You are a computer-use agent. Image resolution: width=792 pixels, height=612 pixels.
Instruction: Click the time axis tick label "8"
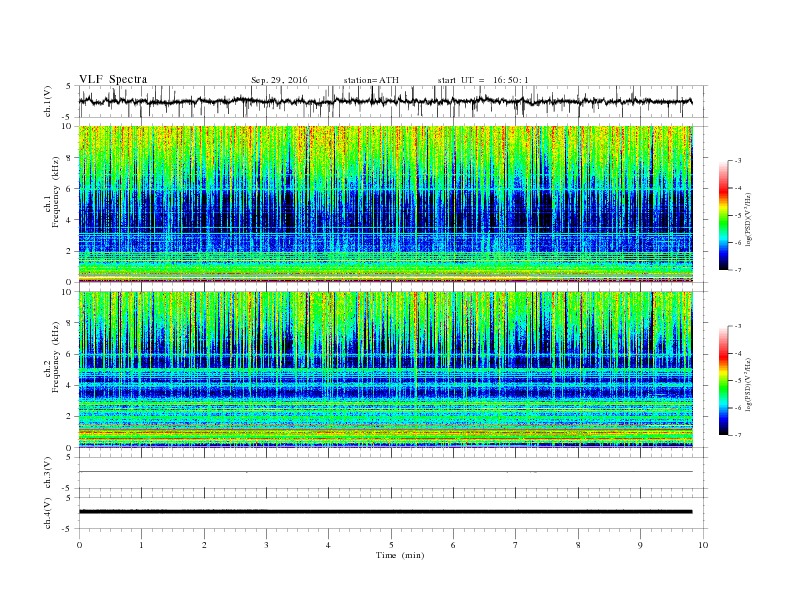coord(578,545)
